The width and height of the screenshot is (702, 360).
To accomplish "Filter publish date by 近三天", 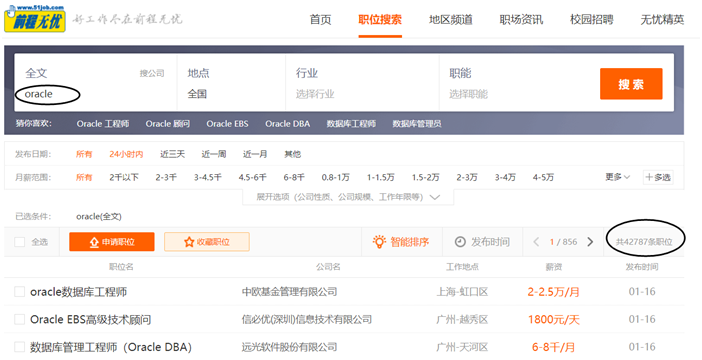I will (x=172, y=154).
